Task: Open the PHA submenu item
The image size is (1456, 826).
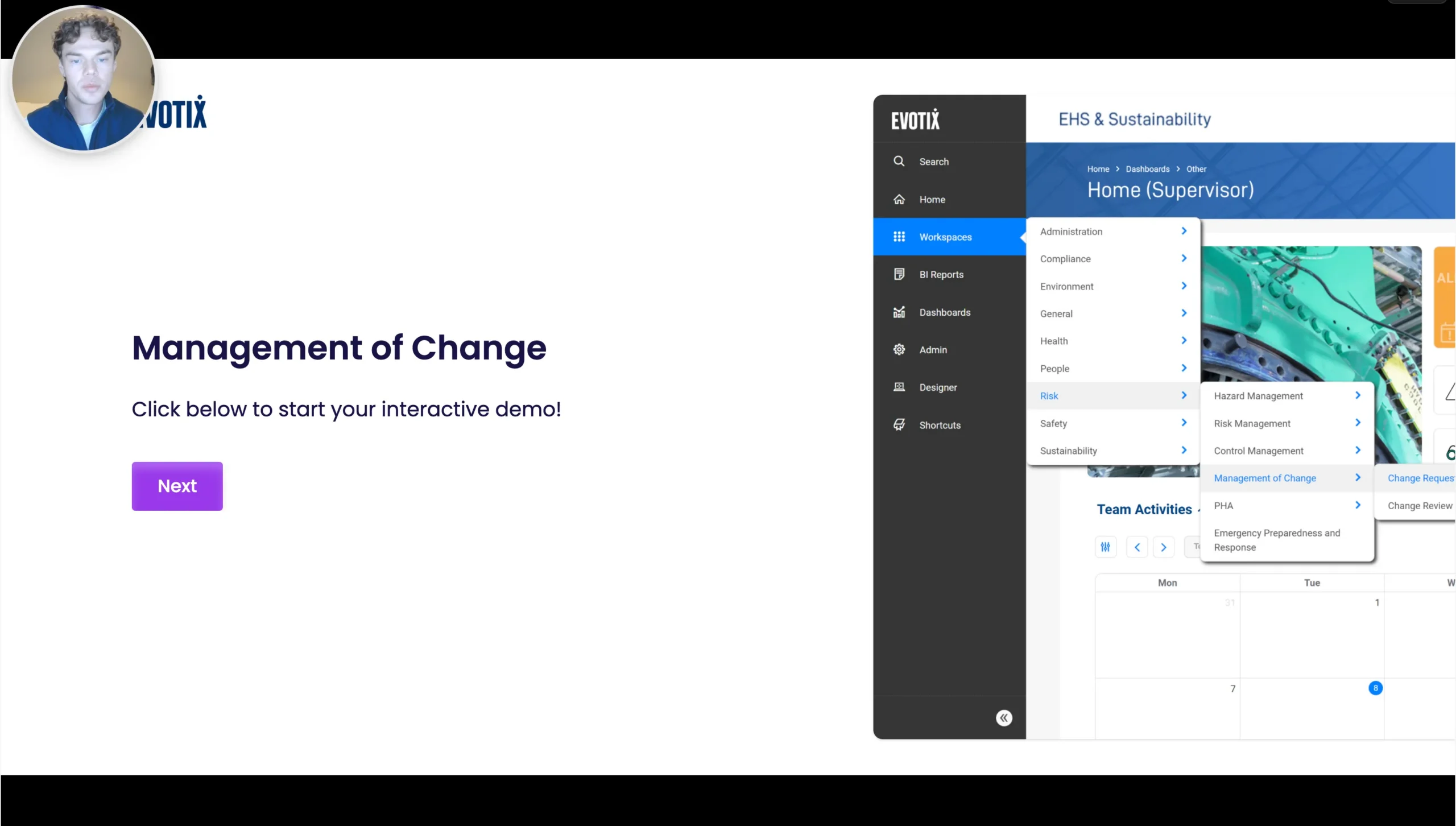Action: [x=1287, y=506]
